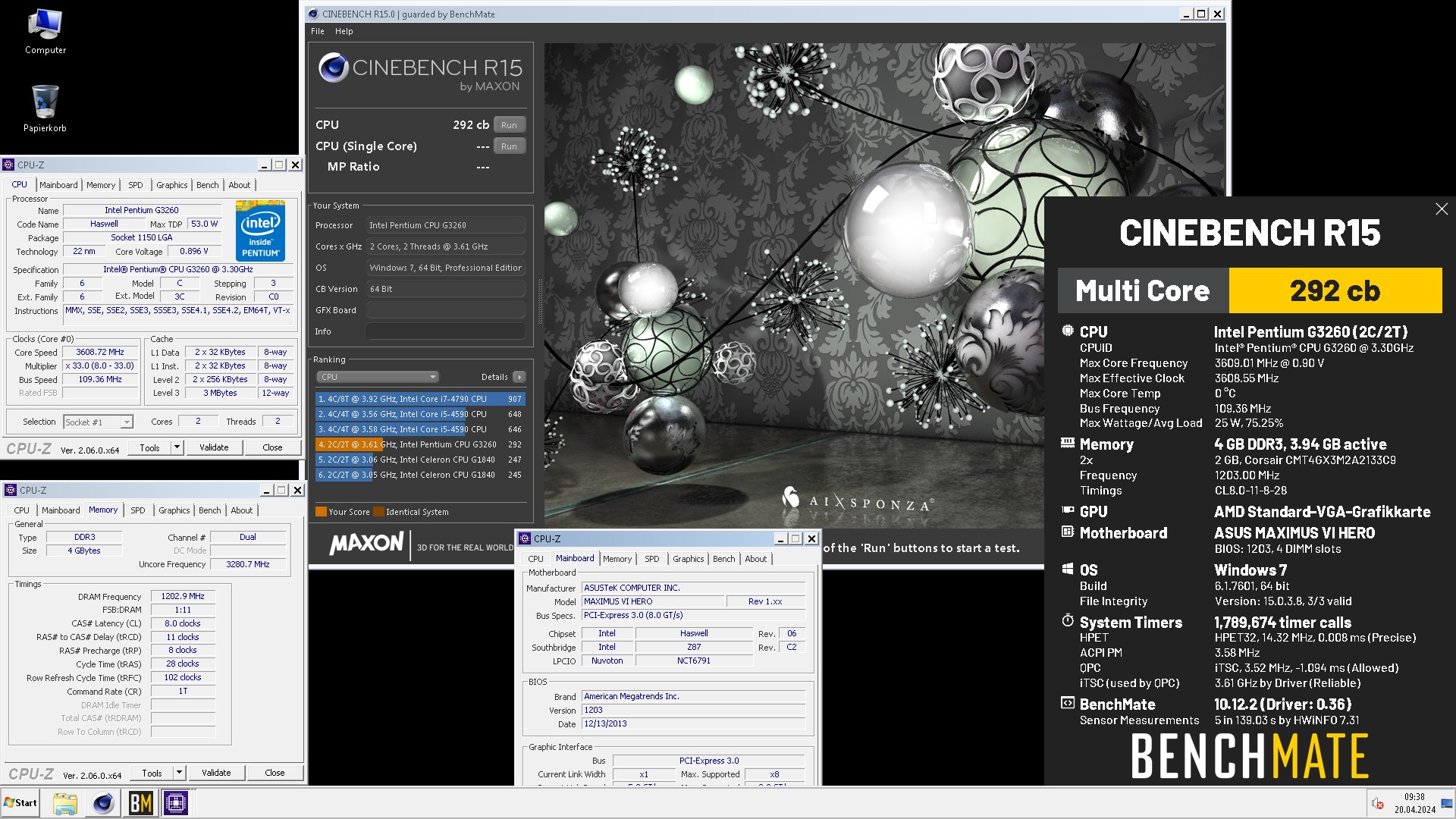This screenshot has width=1456, height=819.
Task: Click the show desktop button in the taskbar
Action: [1448, 803]
